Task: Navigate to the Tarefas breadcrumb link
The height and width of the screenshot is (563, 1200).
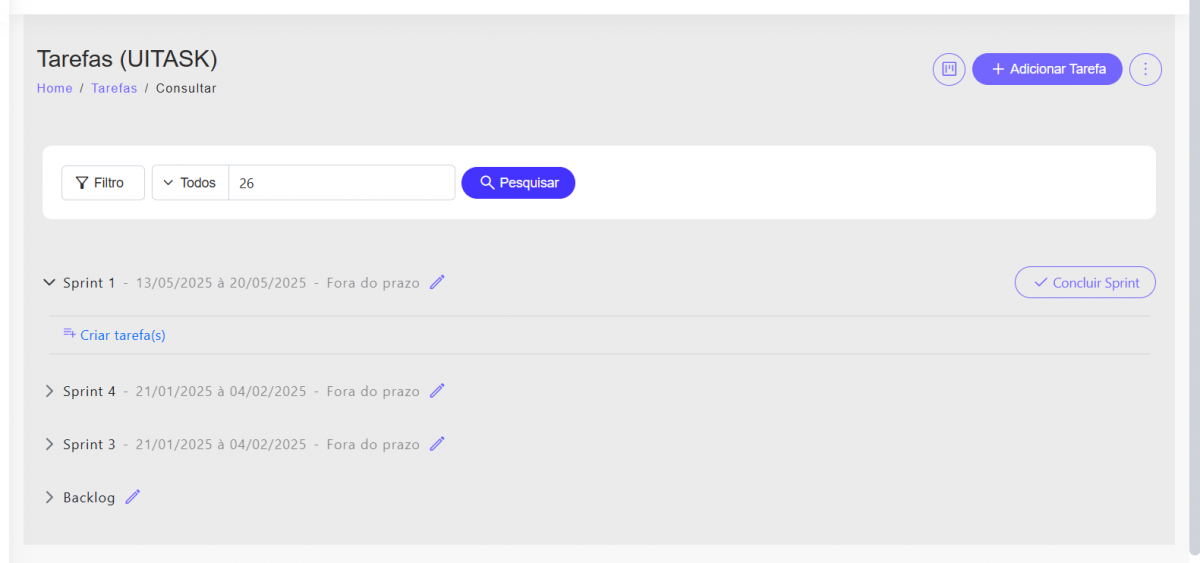Action: (x=114, y=88)
